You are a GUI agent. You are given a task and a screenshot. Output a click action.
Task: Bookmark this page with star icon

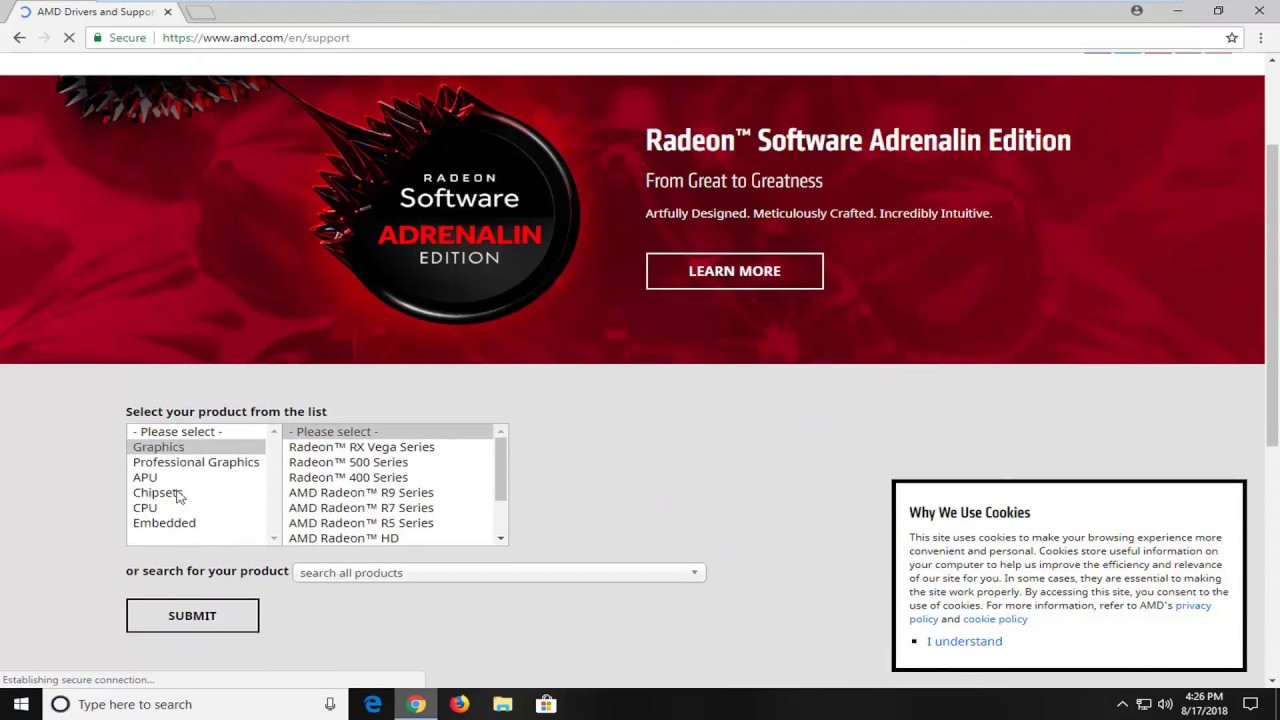1232,38
